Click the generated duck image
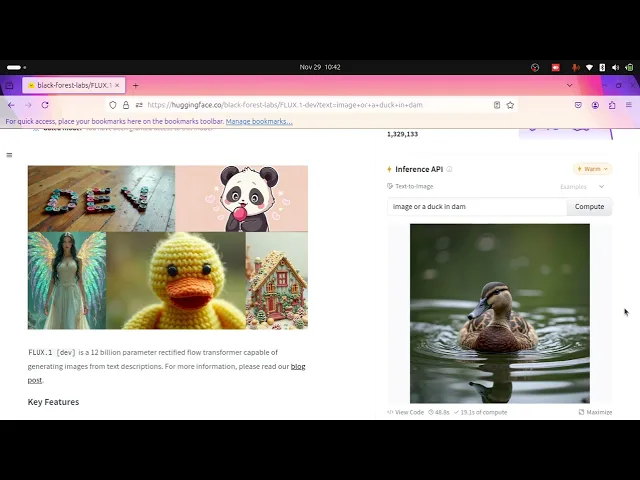This screenshot has height=480, width=640. 500,313
